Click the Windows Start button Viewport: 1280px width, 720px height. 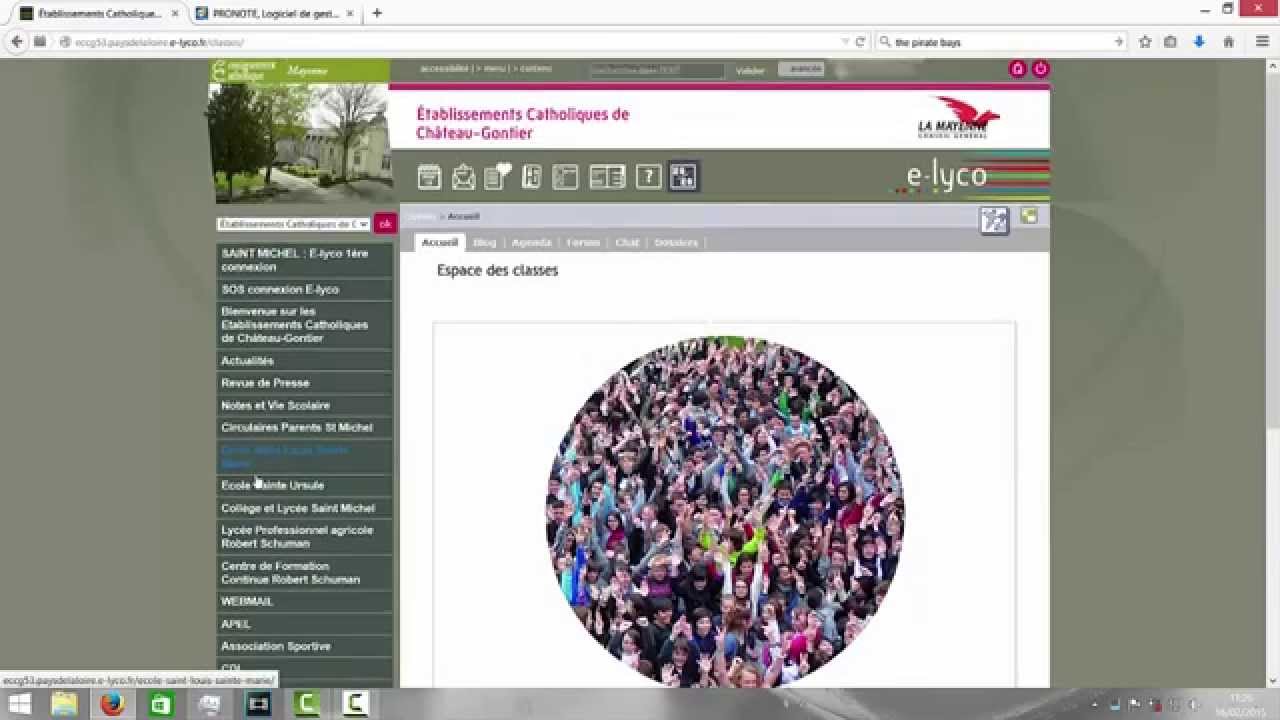(x=19, y=704)
